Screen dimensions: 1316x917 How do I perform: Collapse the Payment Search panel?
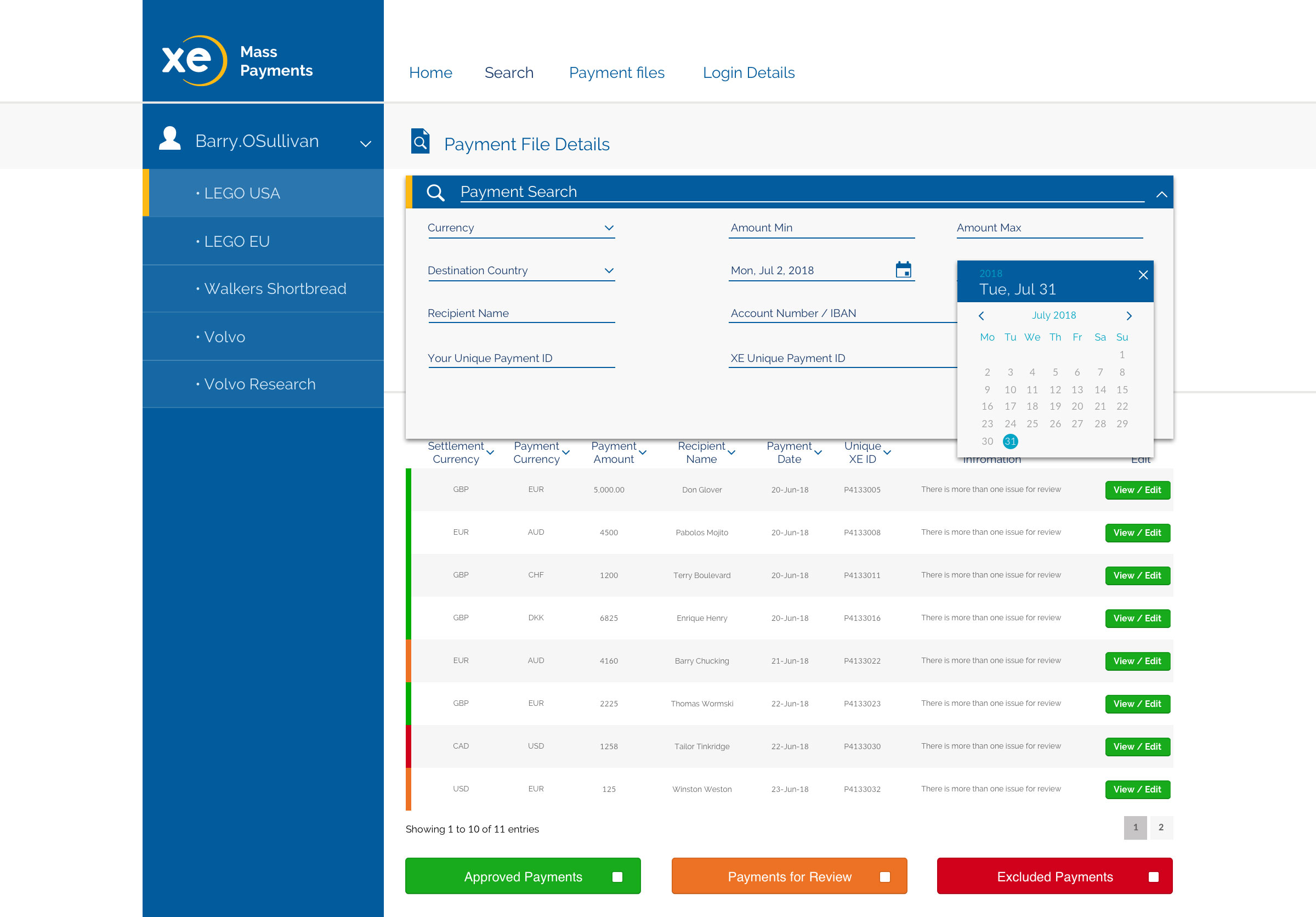click(x=1161, y=194)
